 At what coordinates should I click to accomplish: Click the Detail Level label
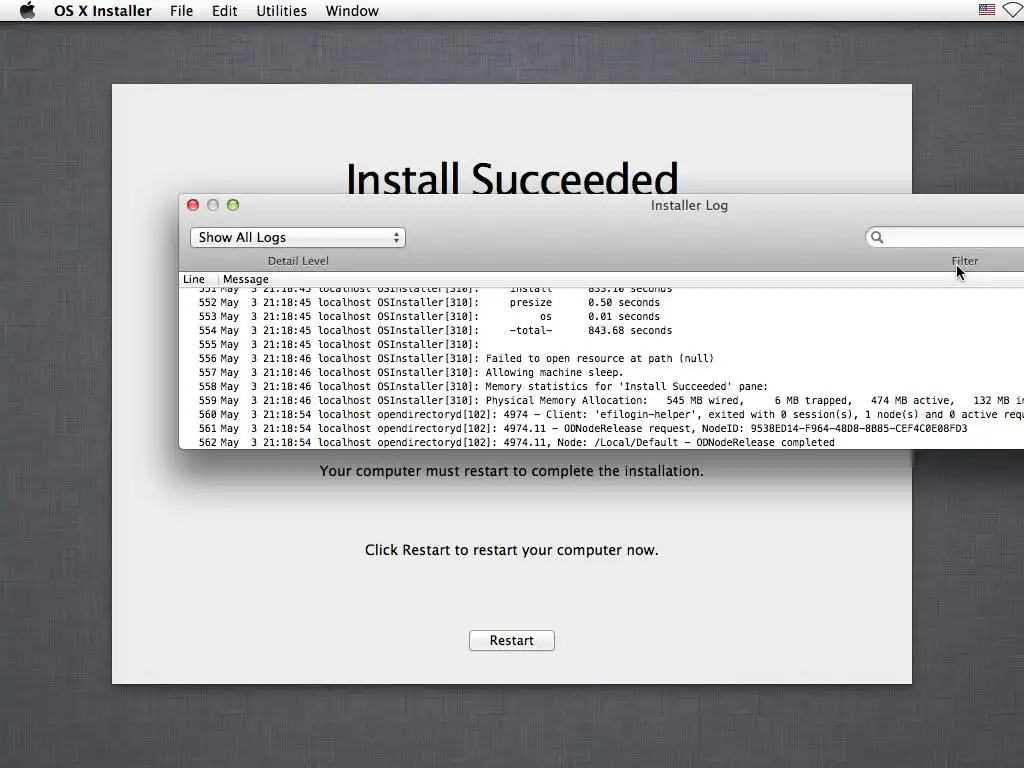(x=298, y=261)
